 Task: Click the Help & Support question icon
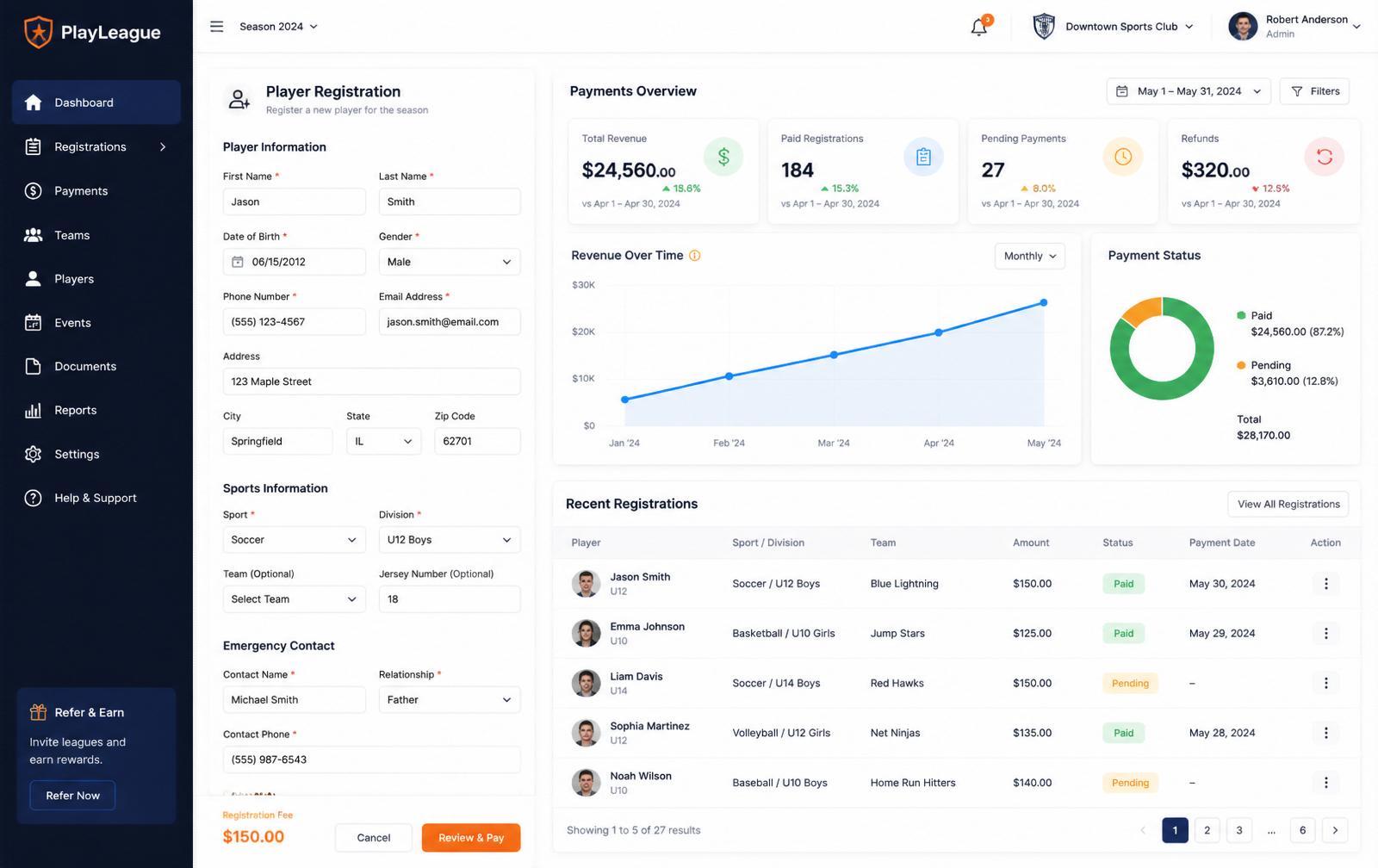coord(33,498)
